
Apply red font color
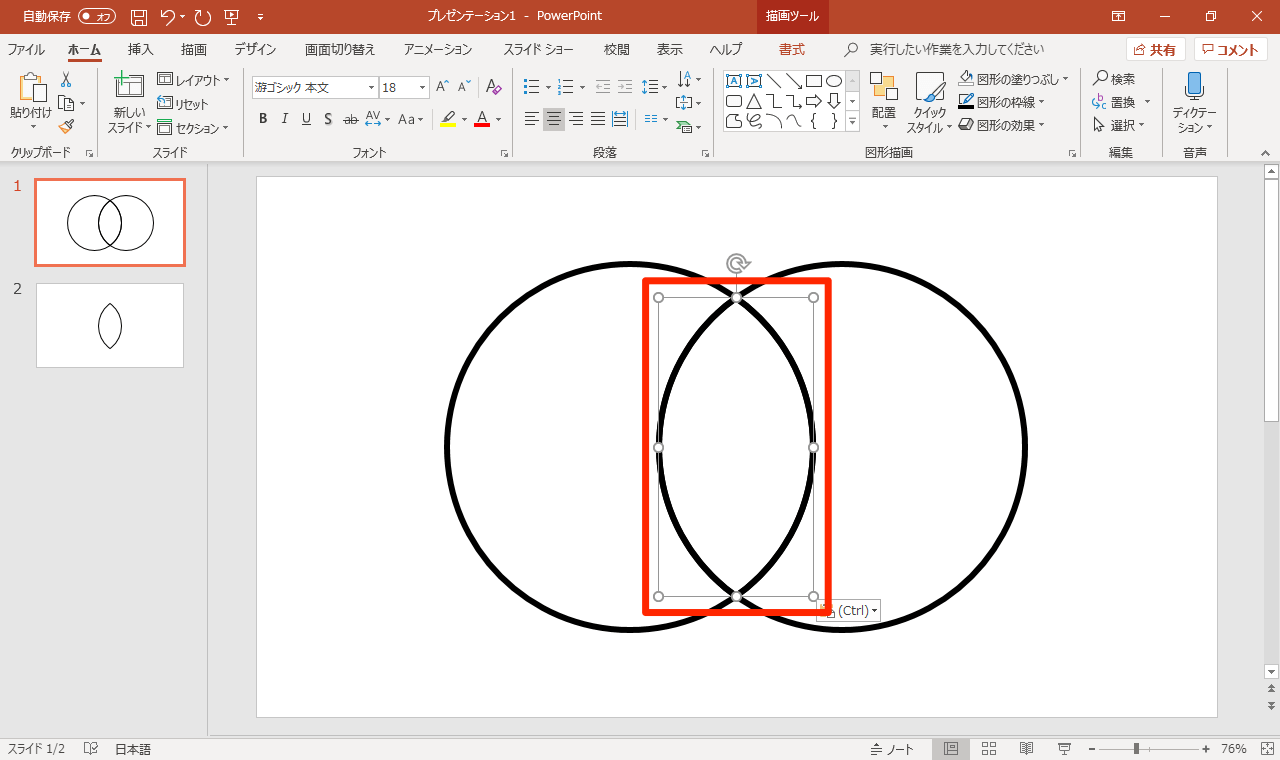[x=482, y=119]
